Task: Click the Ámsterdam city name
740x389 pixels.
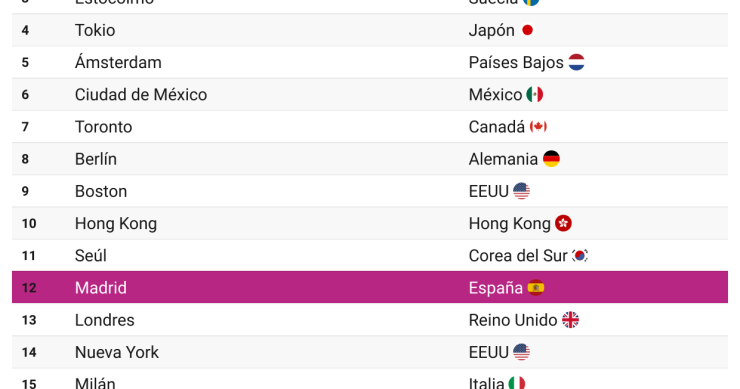Action: 118,62
